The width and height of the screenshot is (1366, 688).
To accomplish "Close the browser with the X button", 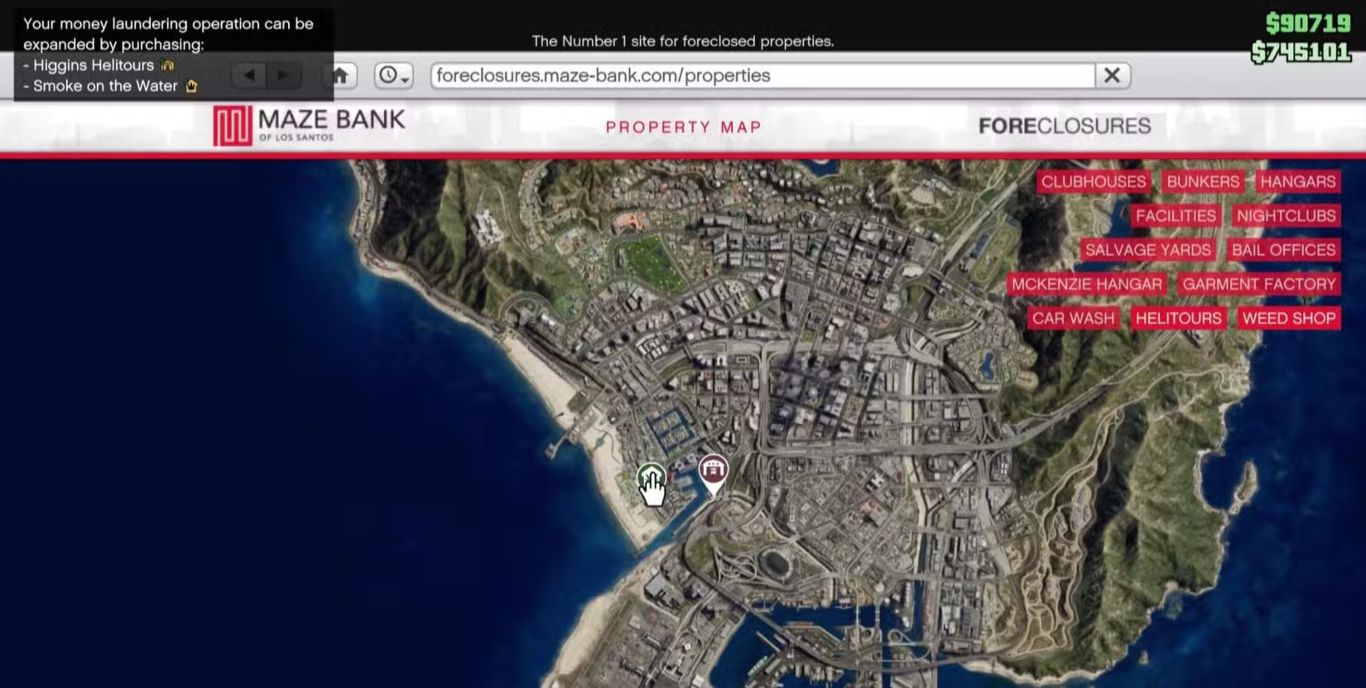I will (1112, 75).
